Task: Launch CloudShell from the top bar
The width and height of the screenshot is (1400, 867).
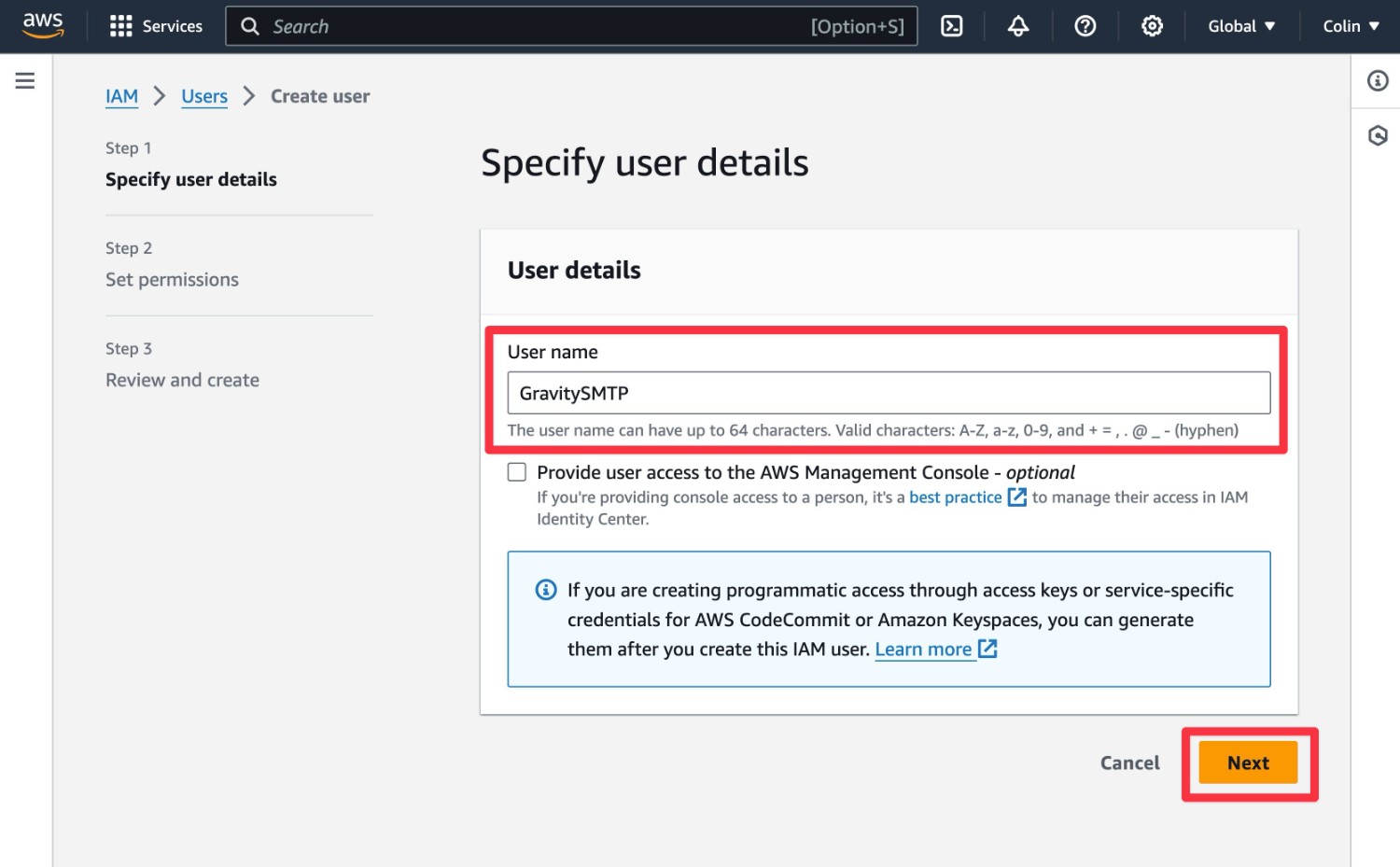Action: pos(951,26)
